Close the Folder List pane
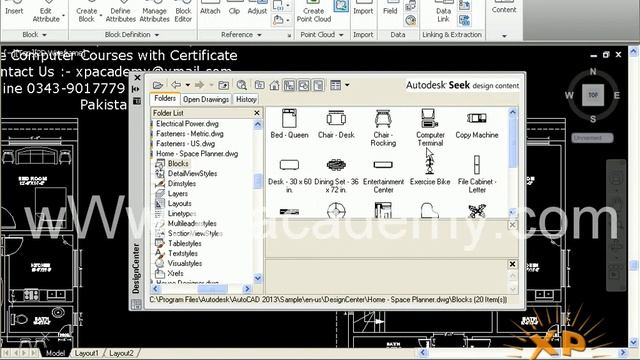640x360 pixels. point(257,113)
